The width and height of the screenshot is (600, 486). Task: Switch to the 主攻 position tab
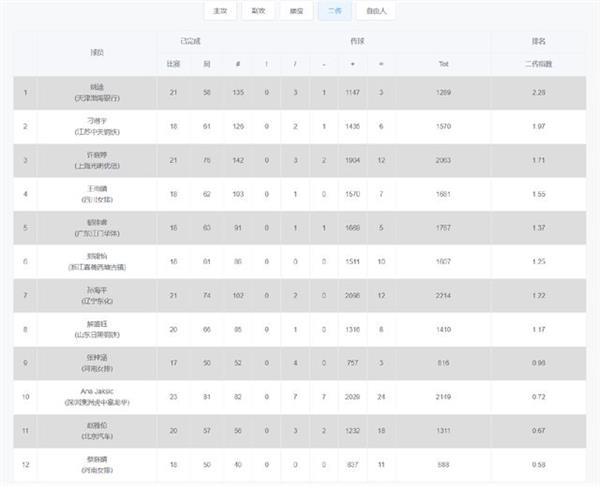tap(220, 11)
